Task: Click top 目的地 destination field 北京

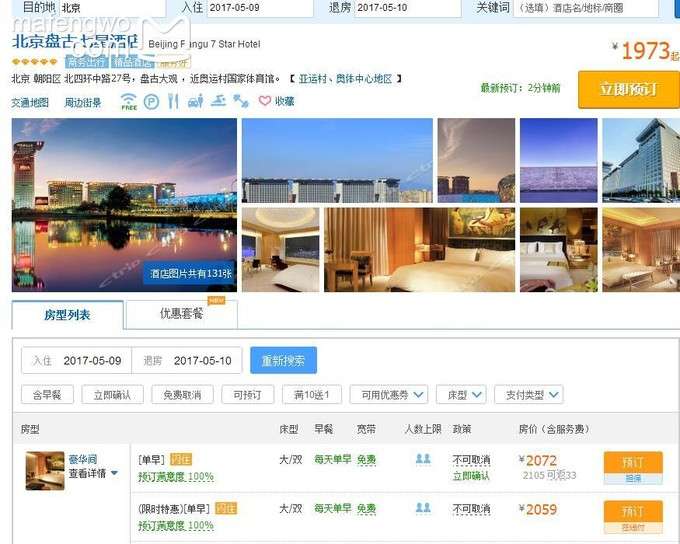Action: 112,7
